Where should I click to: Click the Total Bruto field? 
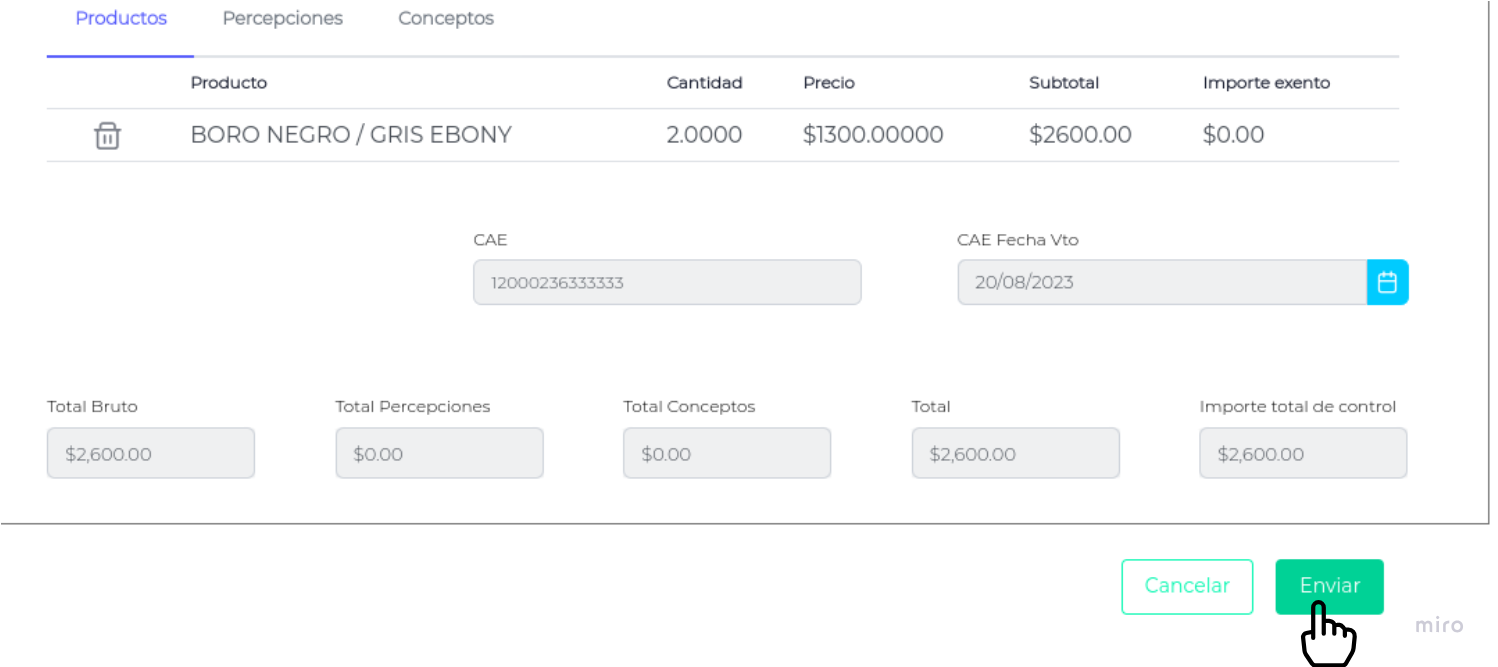pos(151,454)
